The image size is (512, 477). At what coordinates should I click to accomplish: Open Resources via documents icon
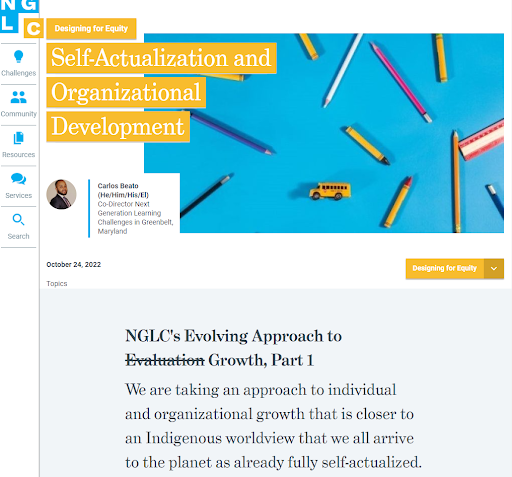click(19, 138)
